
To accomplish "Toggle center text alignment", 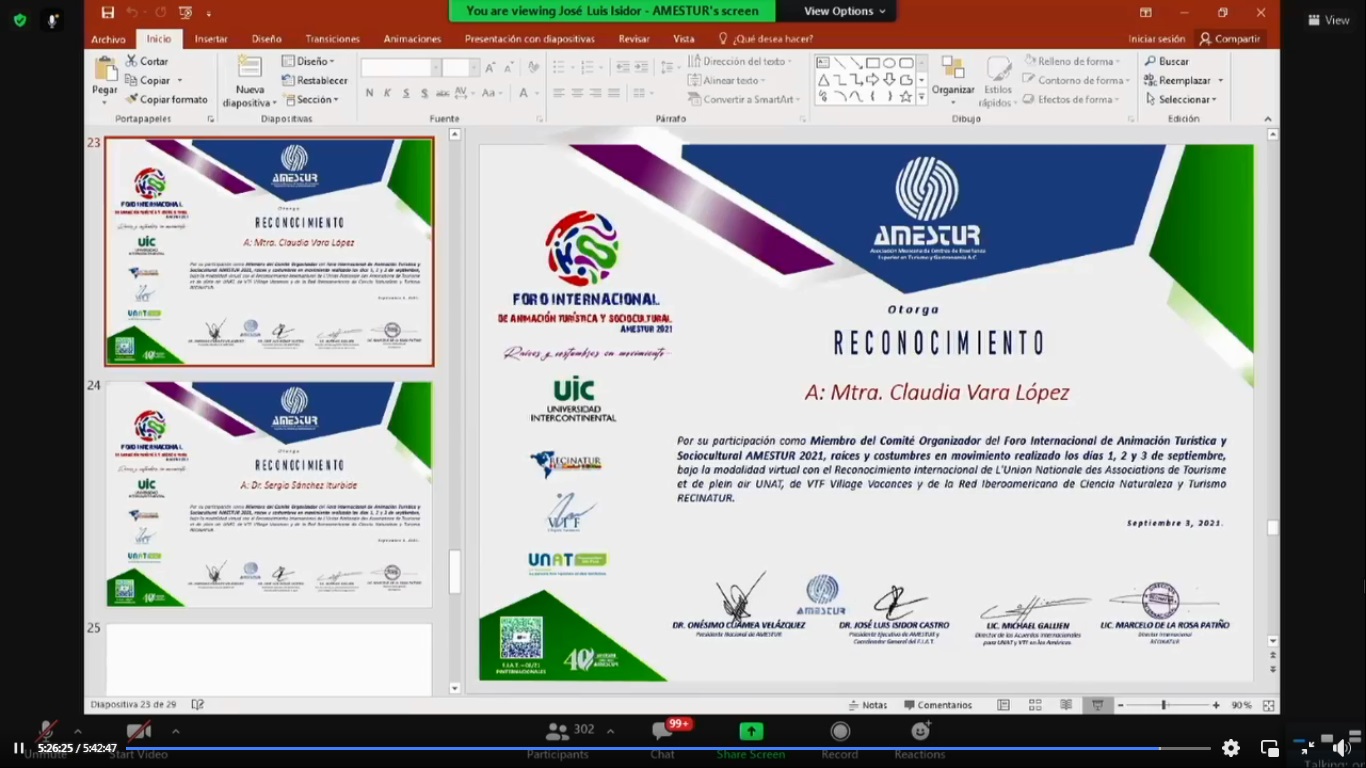I will click(577, 93).
